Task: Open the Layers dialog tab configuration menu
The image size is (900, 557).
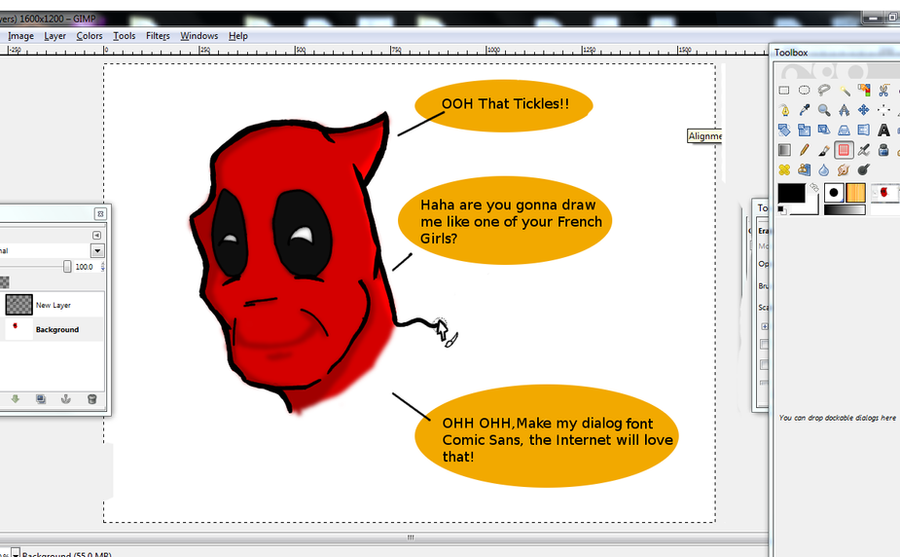Action: tap(96, 235)
